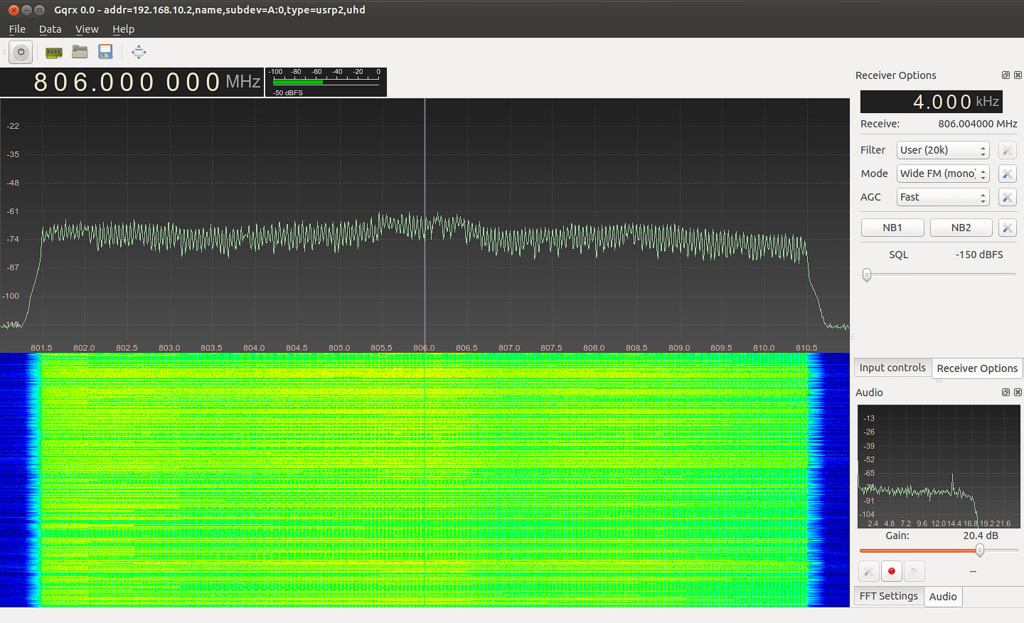Select the full-screen pan icon in toolbar
Viewport: 1024px width, 623px height.
tap(138, 52)
